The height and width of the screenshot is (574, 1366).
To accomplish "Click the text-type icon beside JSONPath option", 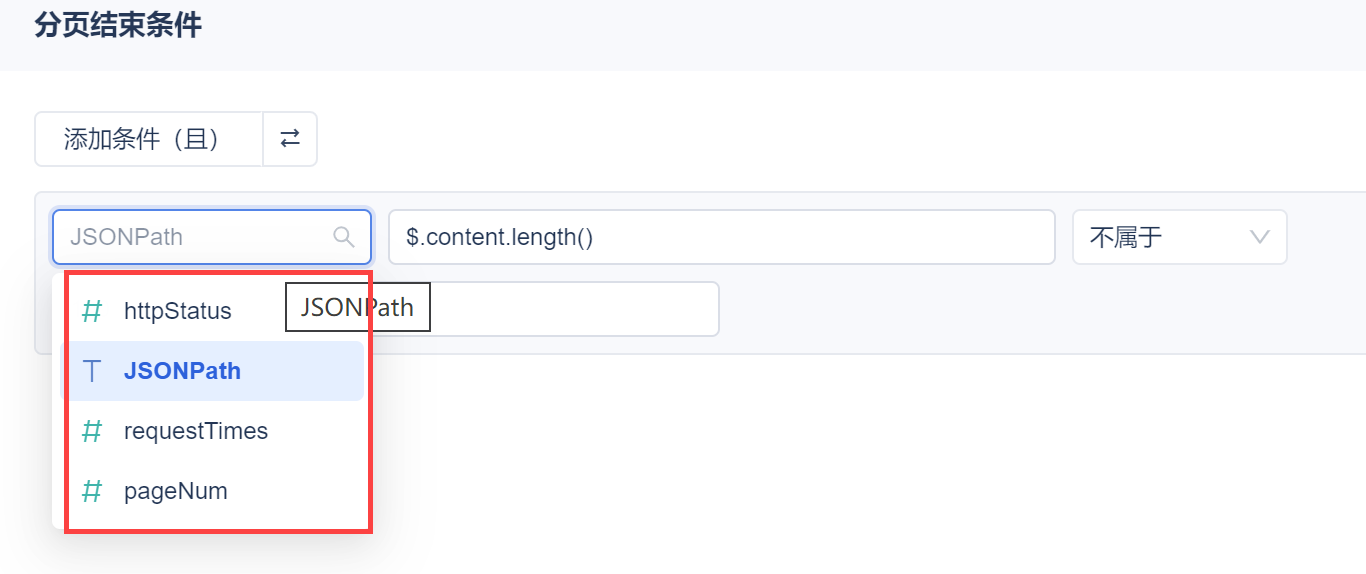I will click(x=92, y=371).
